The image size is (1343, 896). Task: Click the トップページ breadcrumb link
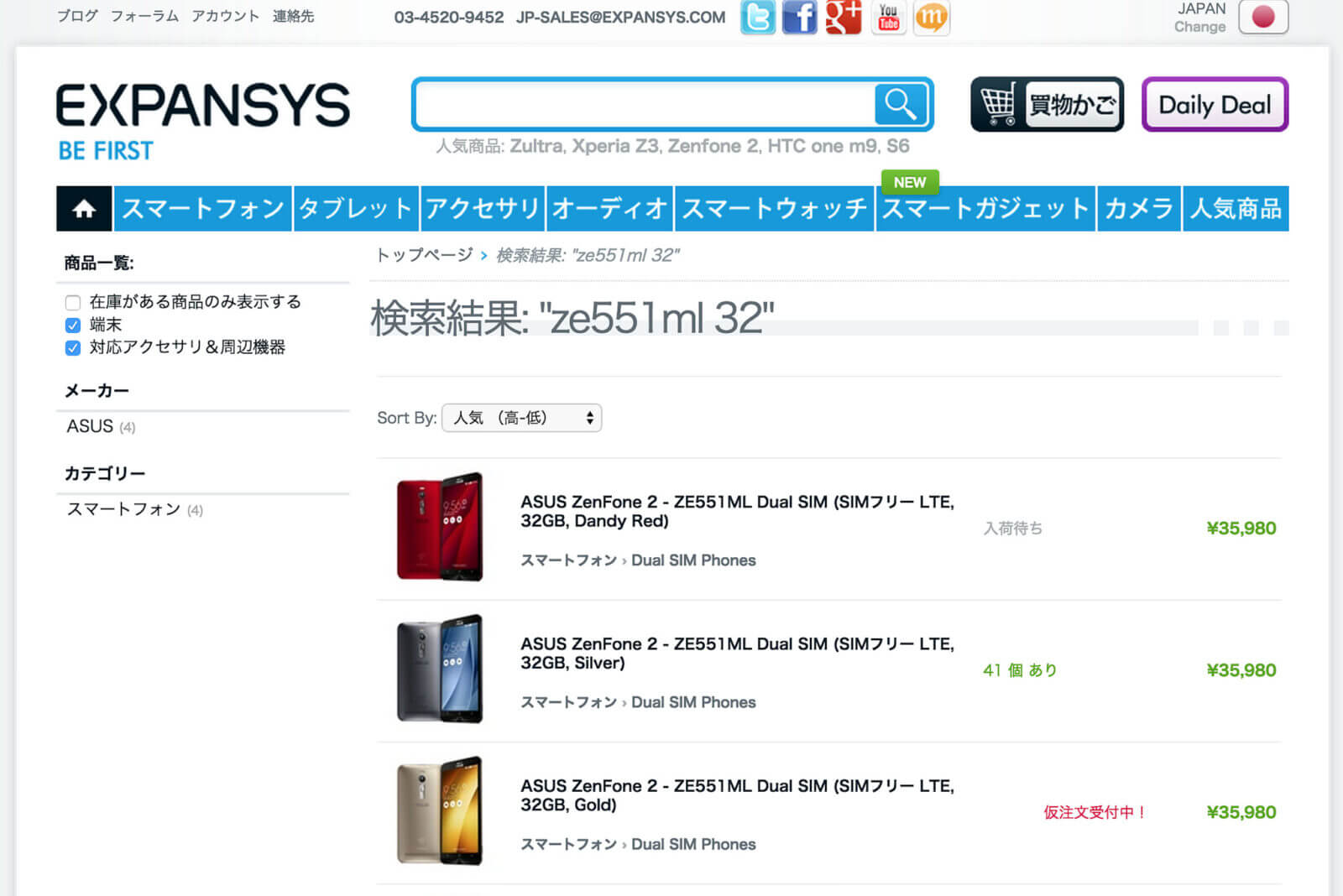coord(425,255)
